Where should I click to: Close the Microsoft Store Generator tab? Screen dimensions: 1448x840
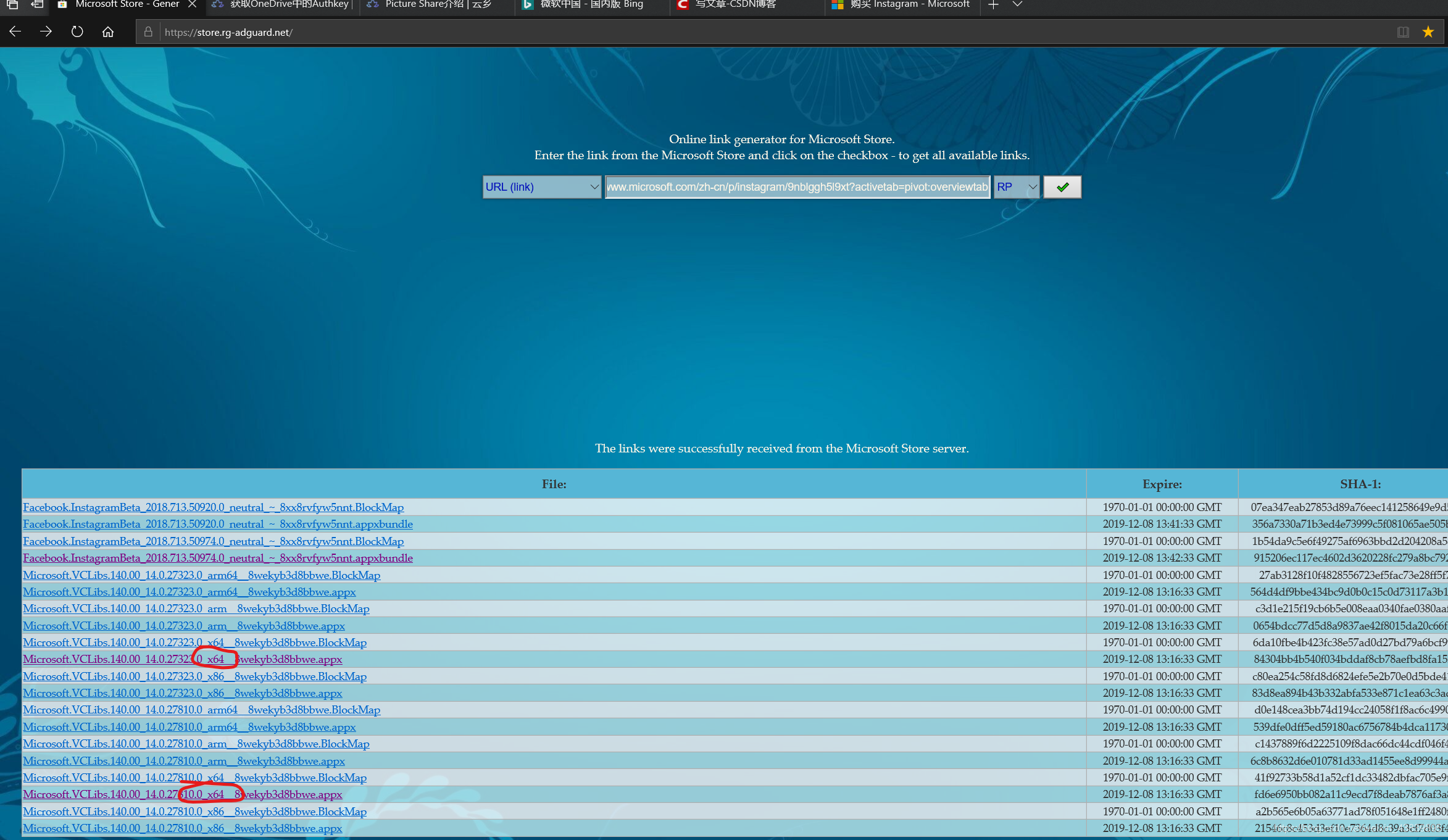pos(193,5)
